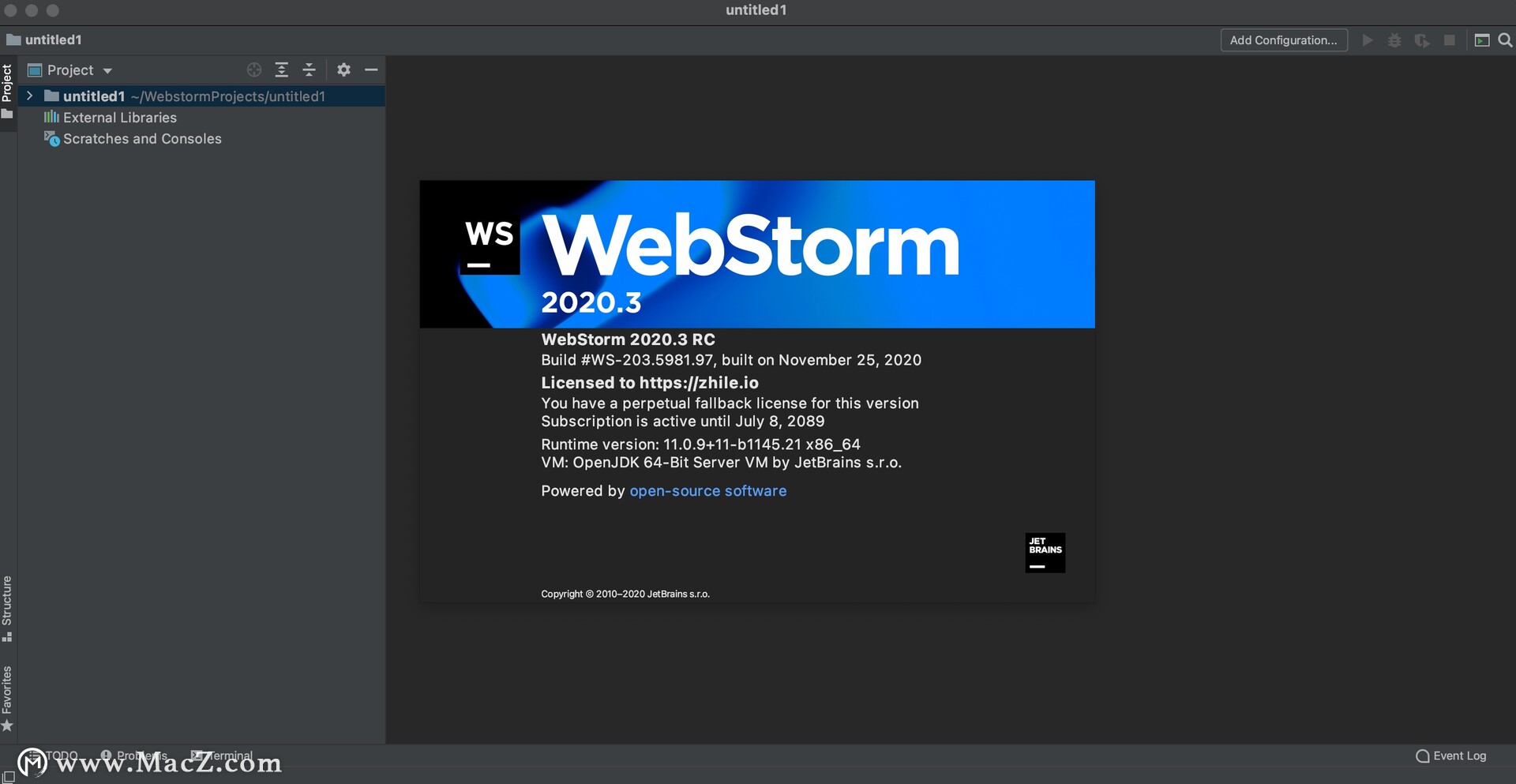Image resolution: width=1516 pixels, height=784 pixels.
Task: Click the window title untitled1
Action: pos(756,10)
